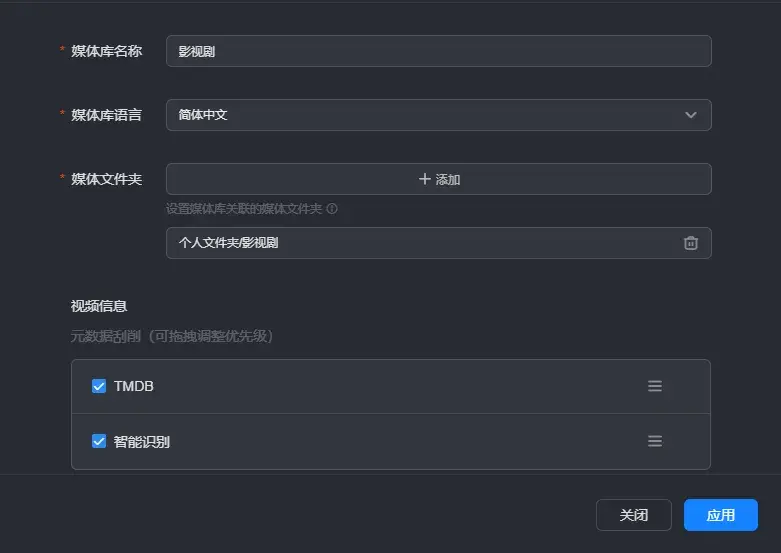Click the 智能识别 label text
781x553 pixels.
point(142,441)
